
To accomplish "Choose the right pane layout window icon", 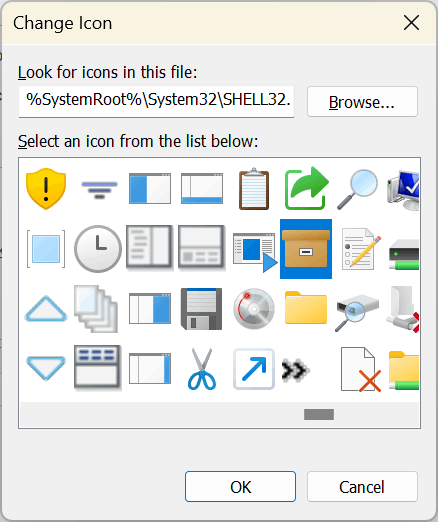I will point(150,308).
